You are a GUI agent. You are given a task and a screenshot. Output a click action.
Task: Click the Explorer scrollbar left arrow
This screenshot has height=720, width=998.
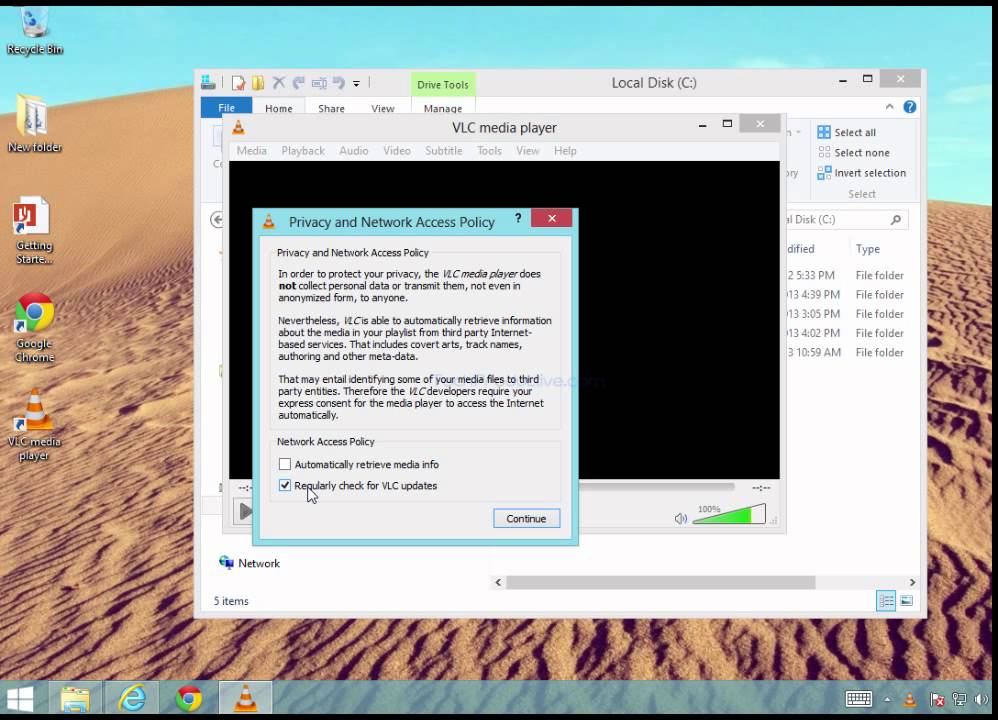coord(498,582)
